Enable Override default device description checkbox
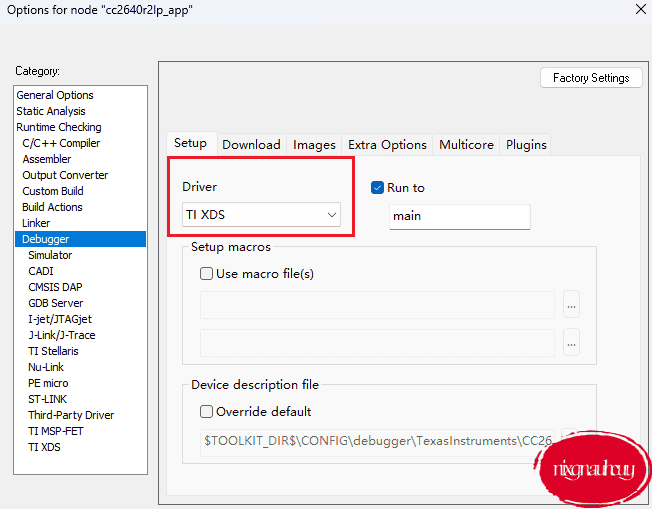Viewport: 652px width, 509px height. click(x=207, y=411)
